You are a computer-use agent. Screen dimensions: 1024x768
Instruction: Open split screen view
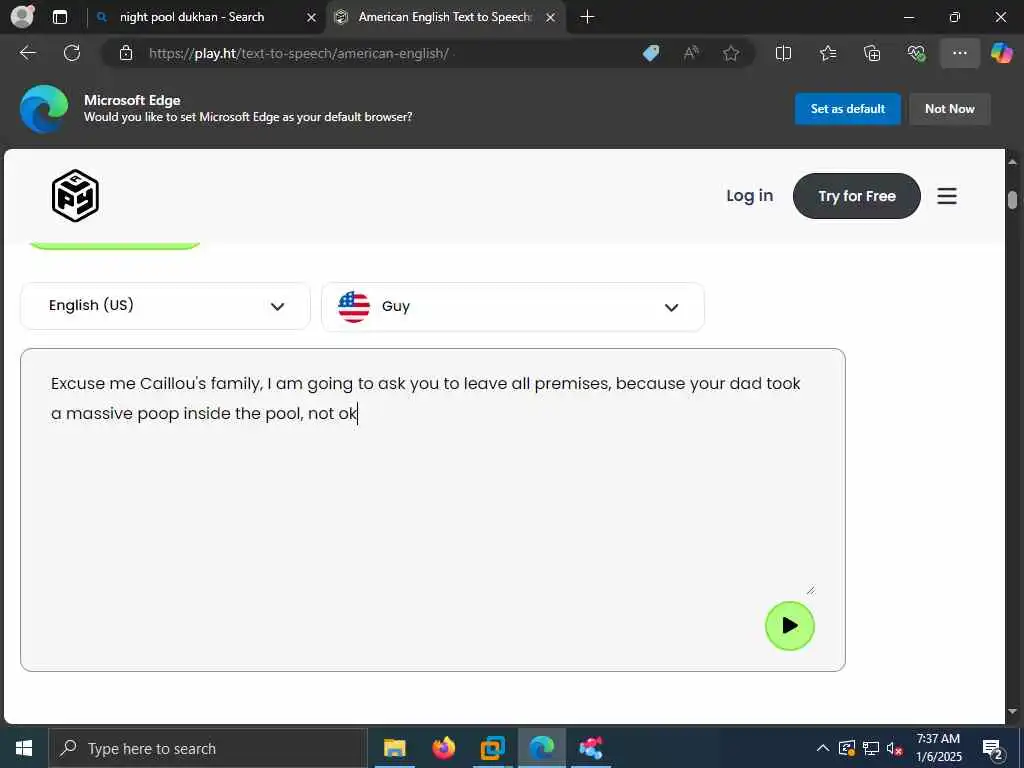[783, 53]
